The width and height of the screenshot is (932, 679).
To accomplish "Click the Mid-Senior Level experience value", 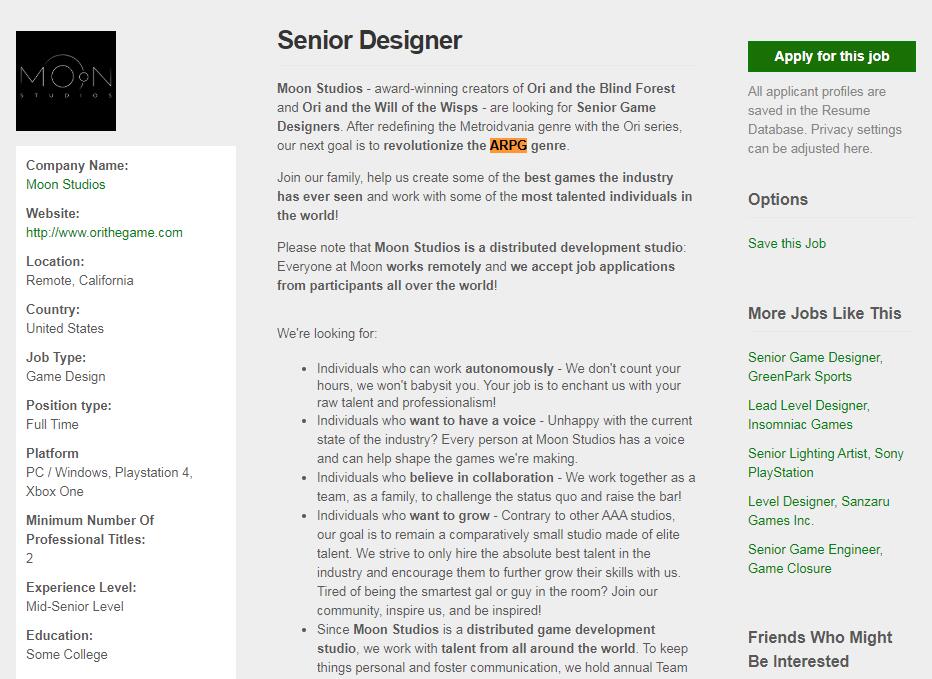I will (x=74, y=606).
